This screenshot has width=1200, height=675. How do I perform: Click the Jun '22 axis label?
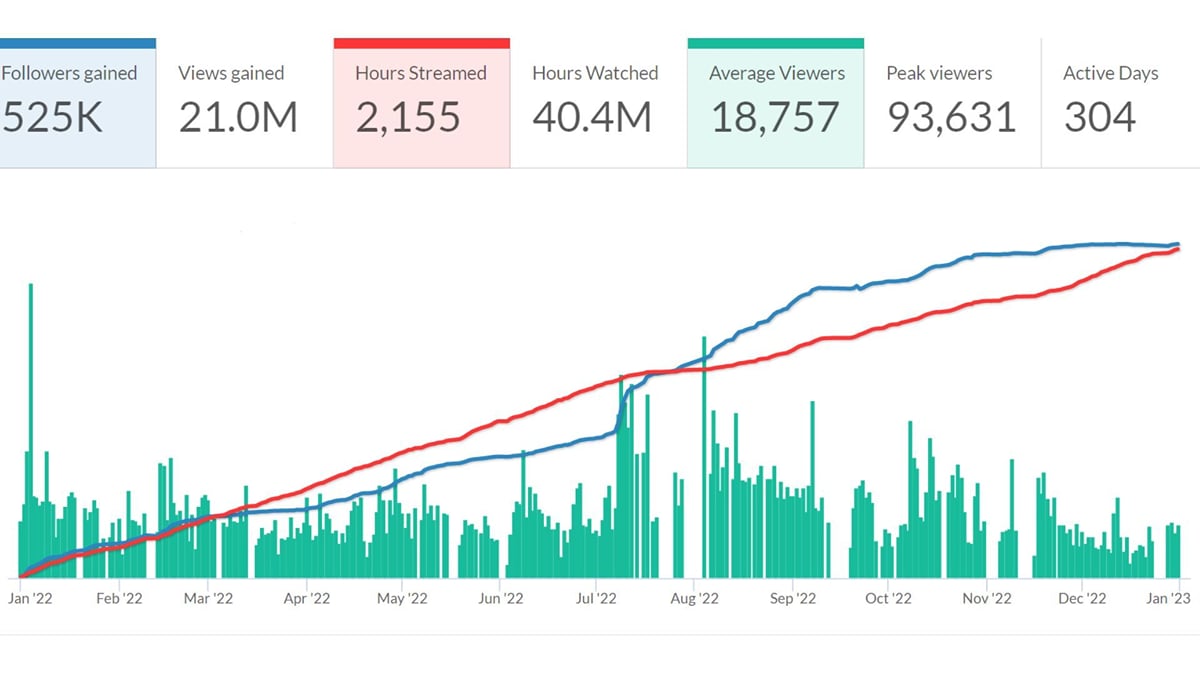[500, 598]
